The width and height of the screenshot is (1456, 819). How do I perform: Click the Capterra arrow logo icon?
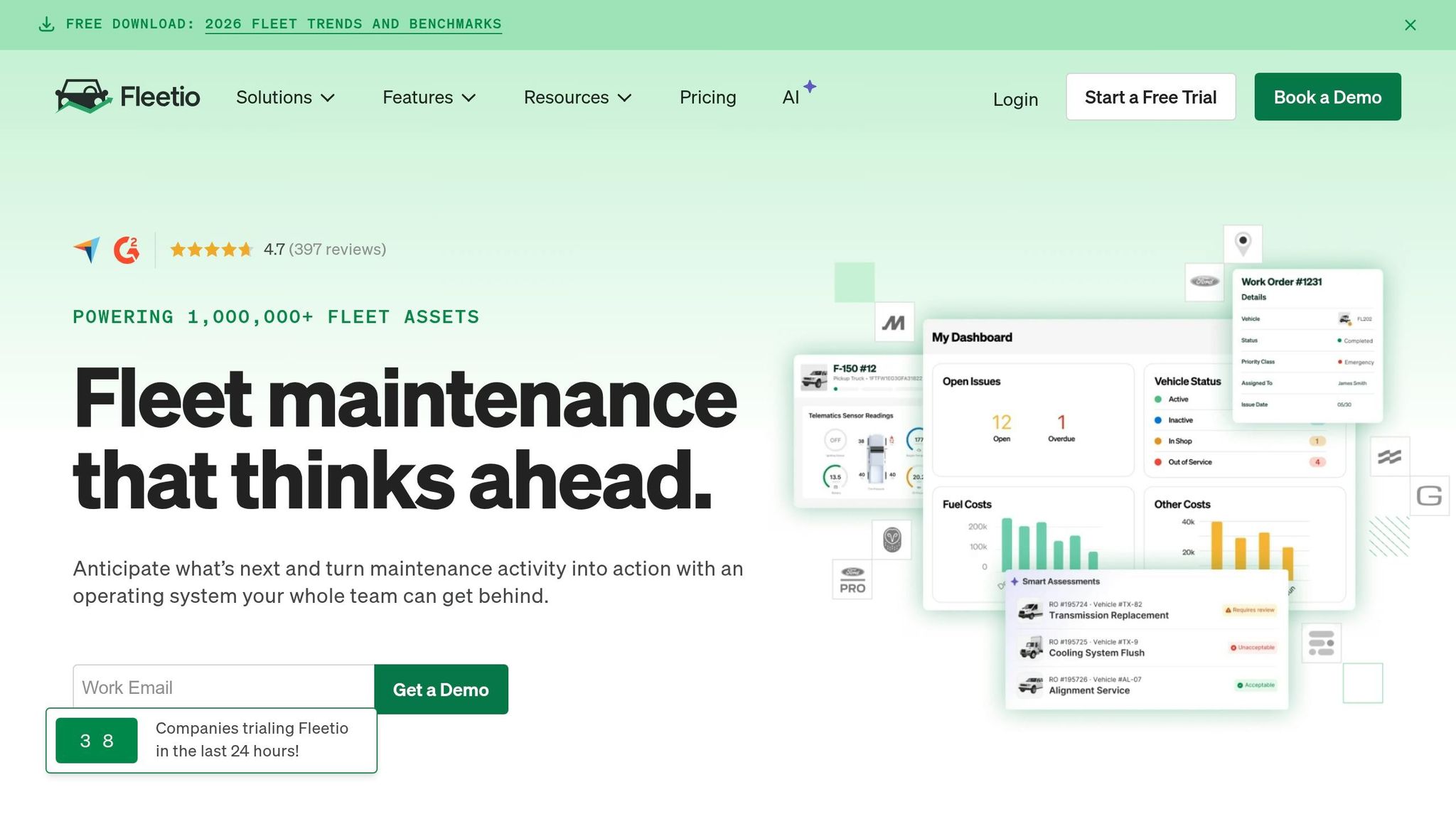click(87, 250)
